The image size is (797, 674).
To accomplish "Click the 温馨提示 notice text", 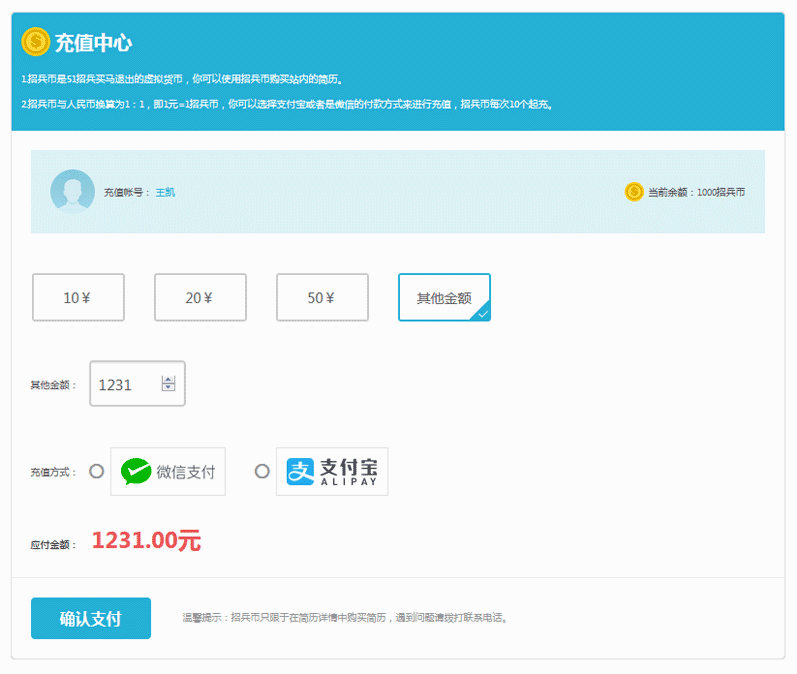I will [x=345, y=618].
